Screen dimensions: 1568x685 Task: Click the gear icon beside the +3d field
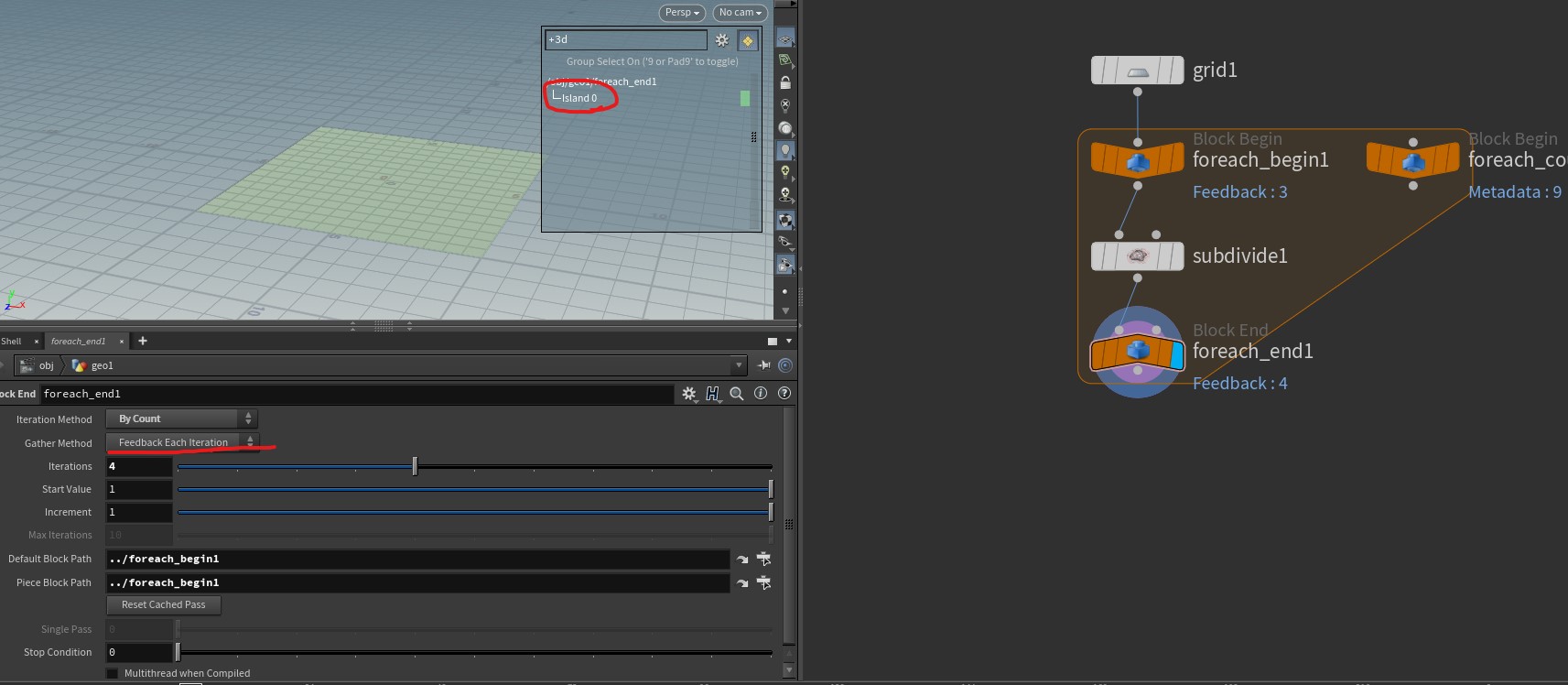tap(722, 40)
